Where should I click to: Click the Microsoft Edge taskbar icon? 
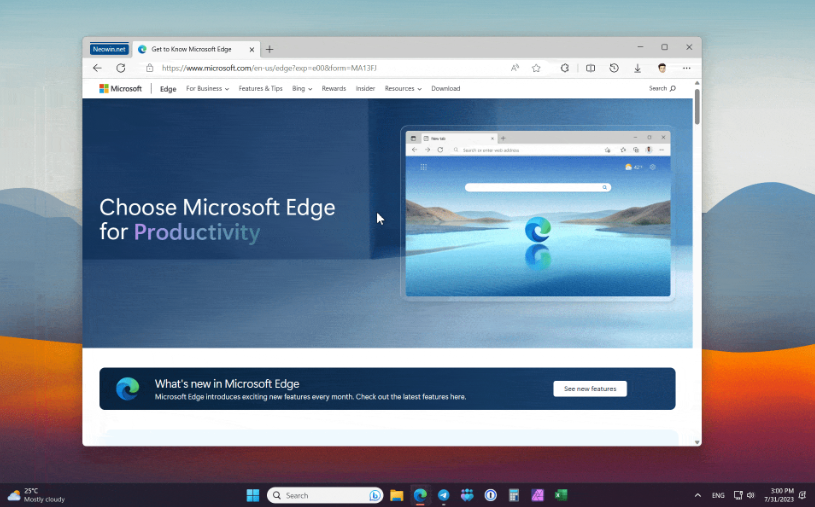point(420,495)
